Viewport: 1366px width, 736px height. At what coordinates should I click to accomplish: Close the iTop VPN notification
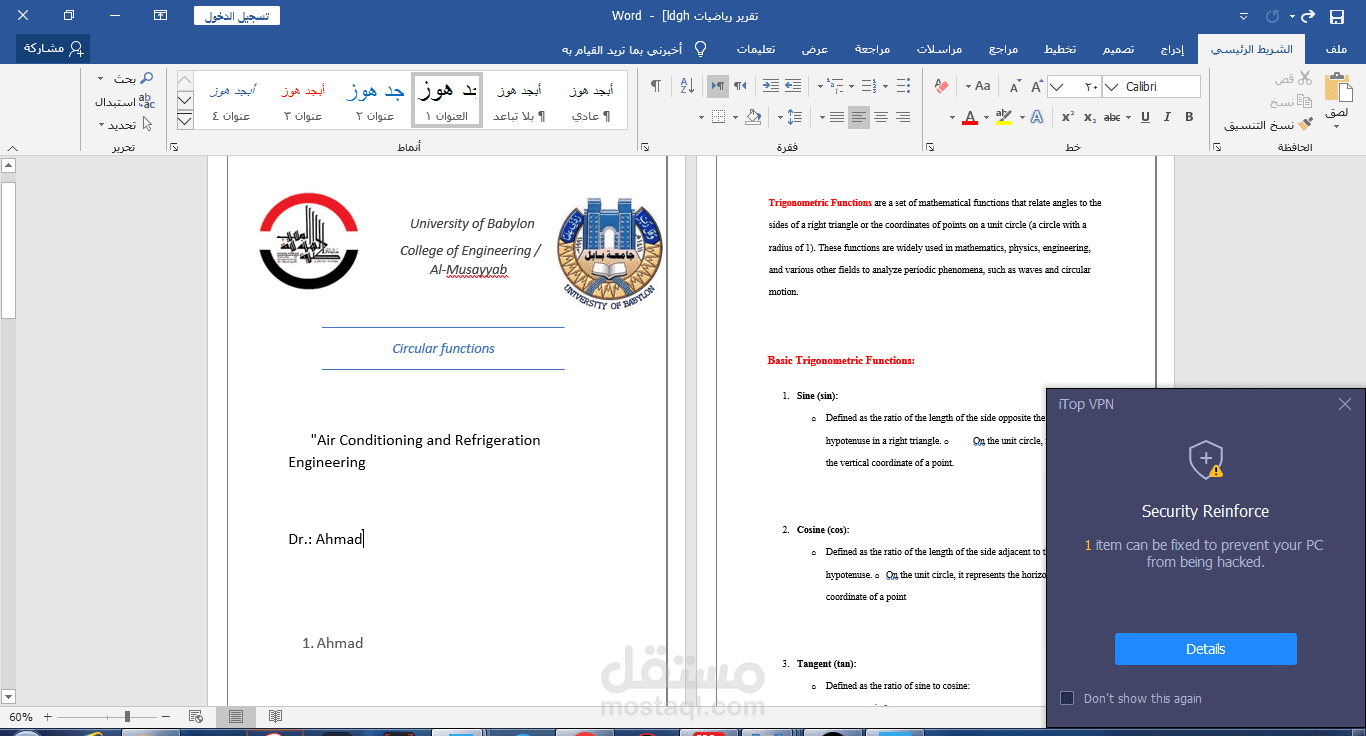(1344, 404)
